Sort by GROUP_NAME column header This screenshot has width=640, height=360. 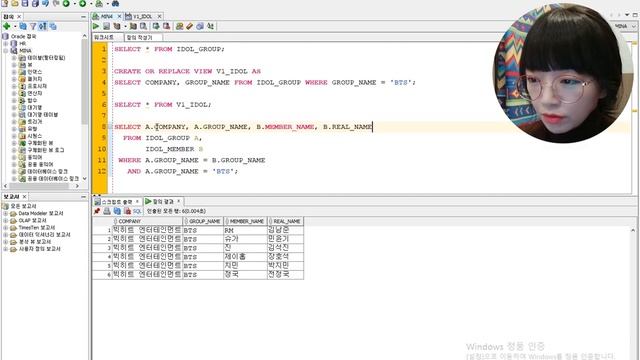(203, 221)
